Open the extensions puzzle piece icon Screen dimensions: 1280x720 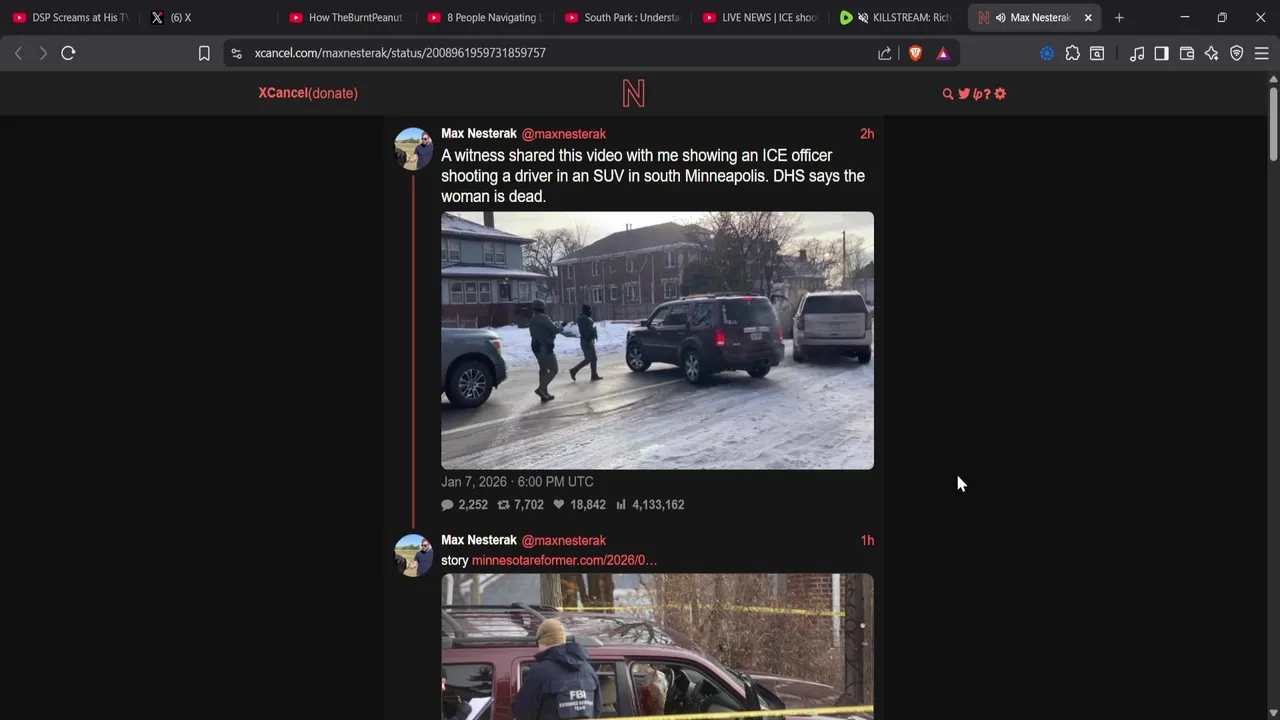1073,53
